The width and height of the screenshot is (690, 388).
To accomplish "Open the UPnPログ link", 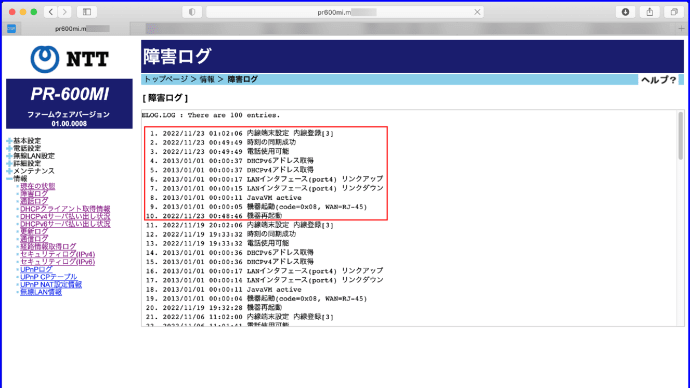I will tap(36, 269).
